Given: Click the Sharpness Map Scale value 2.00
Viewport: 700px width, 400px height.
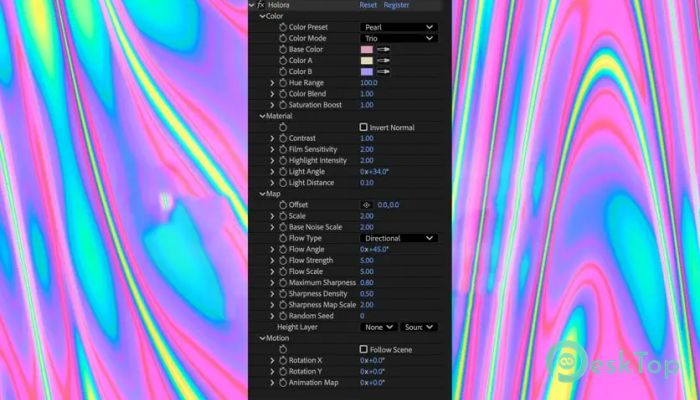Looking at the screenshot, I should pyautogui.click(x=367, y=305).
